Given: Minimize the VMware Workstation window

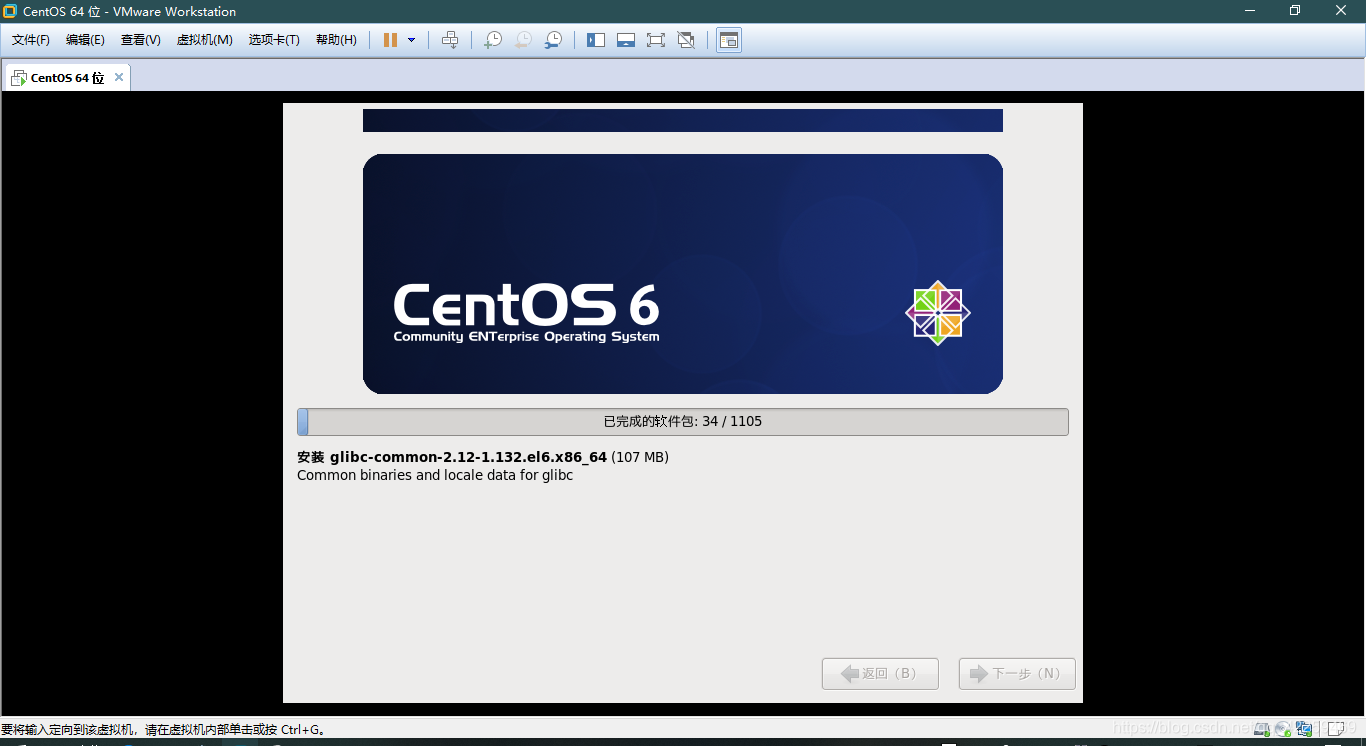Looking at the screenshot, I should 1250,11.
